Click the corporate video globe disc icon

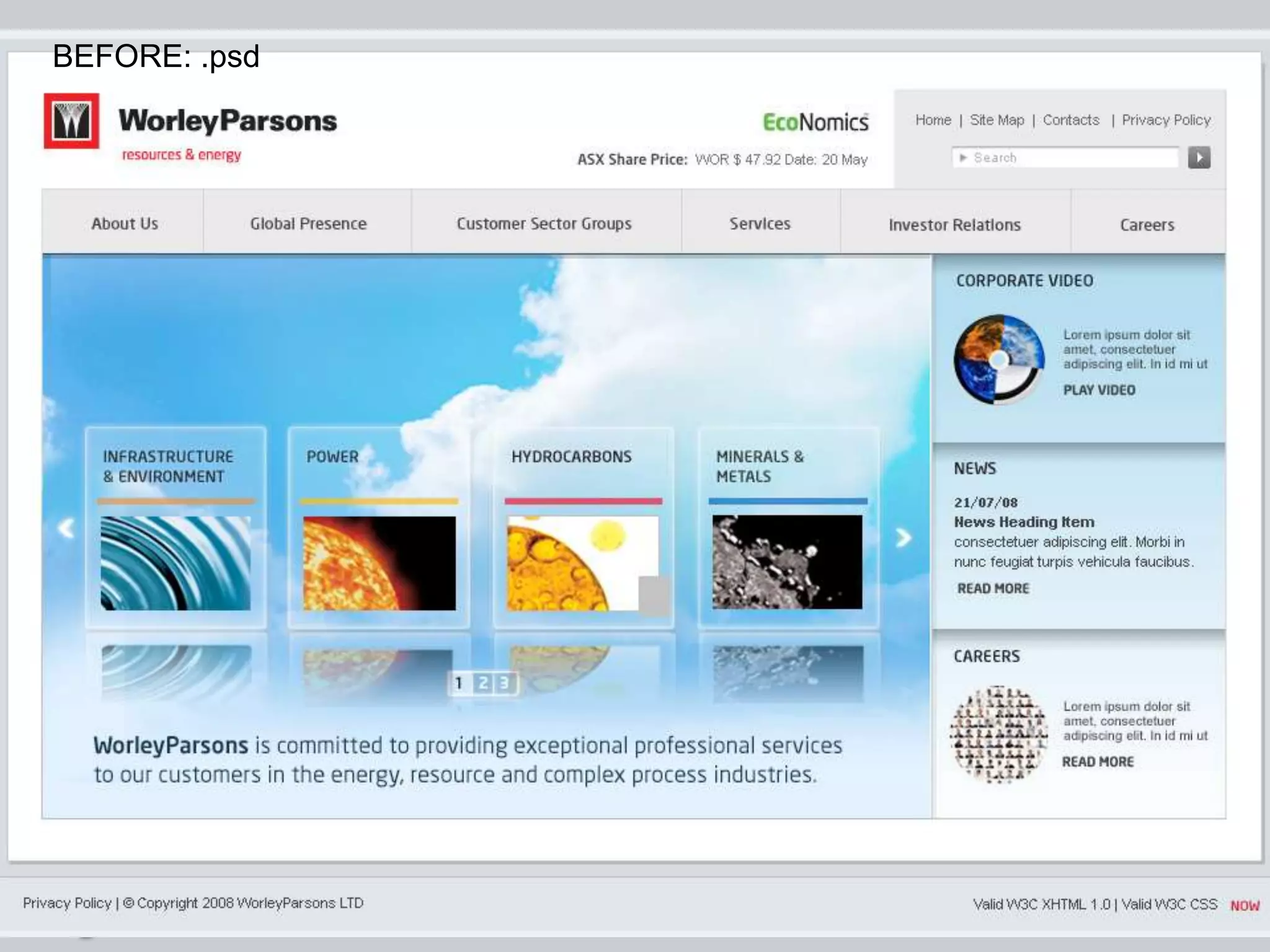point(999,359)
